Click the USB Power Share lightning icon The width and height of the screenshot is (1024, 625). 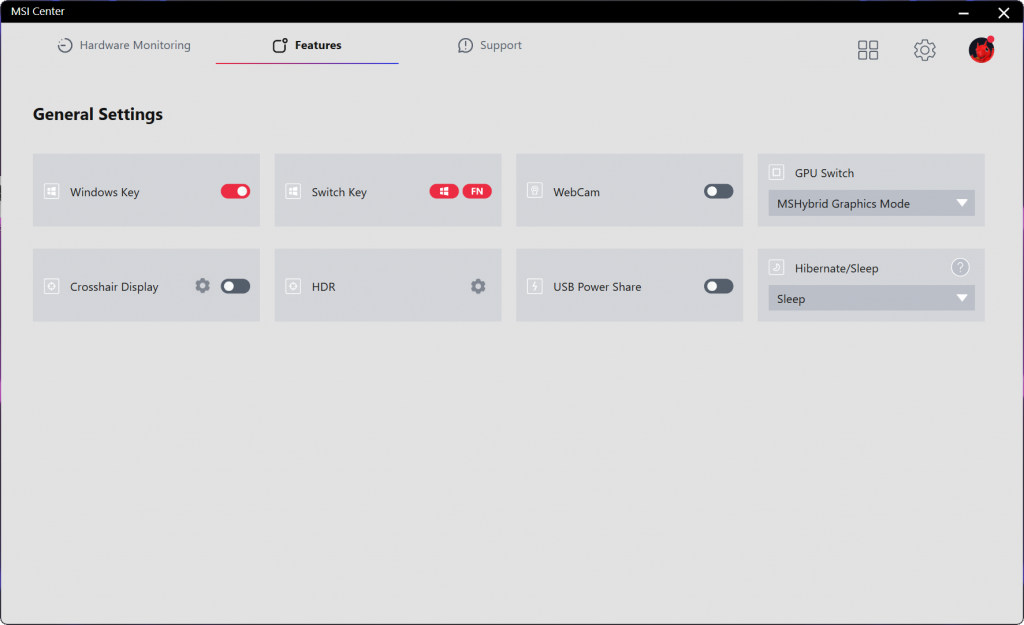(x=534, y=286)
